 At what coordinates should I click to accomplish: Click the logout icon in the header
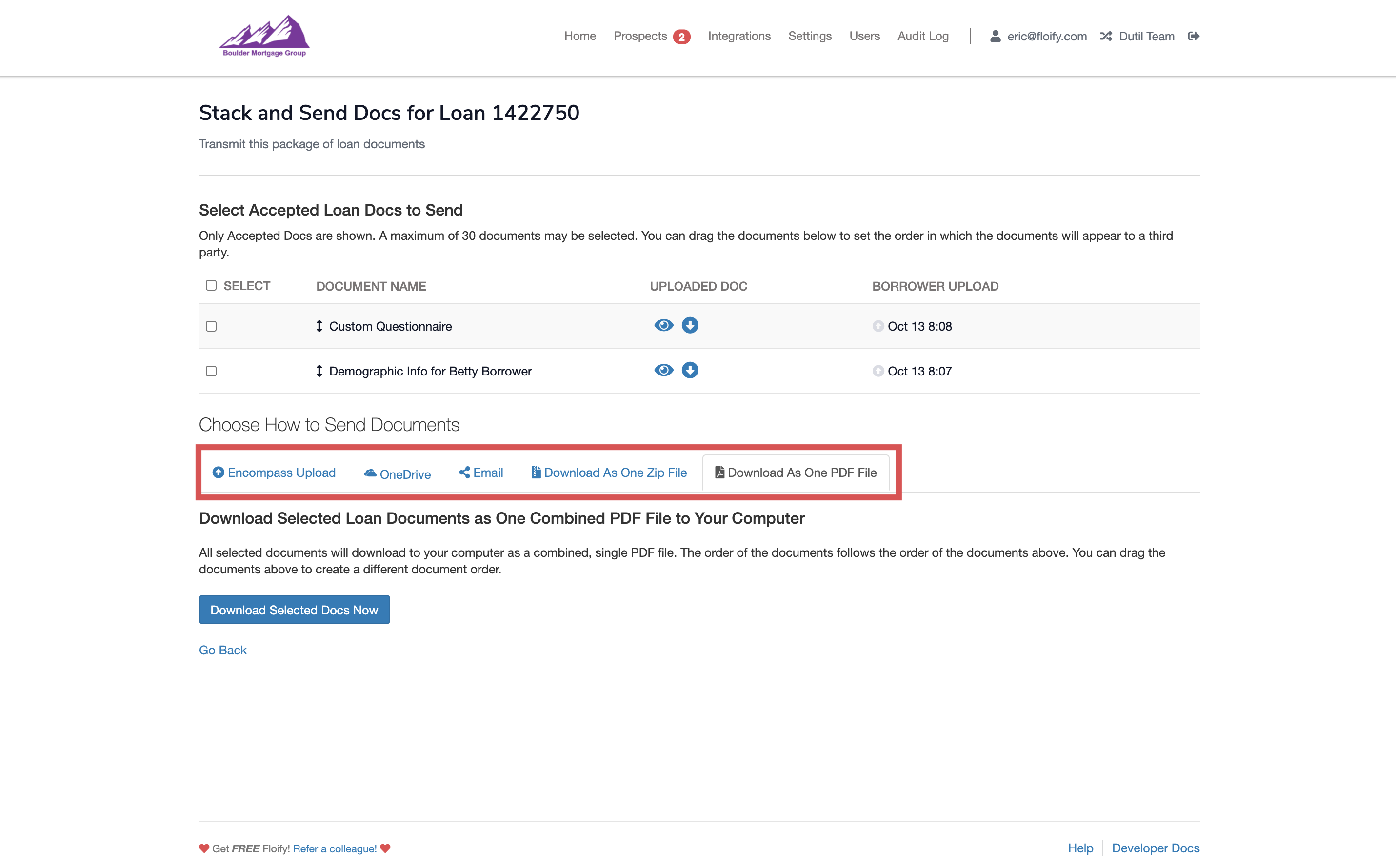coord(1193,36)
